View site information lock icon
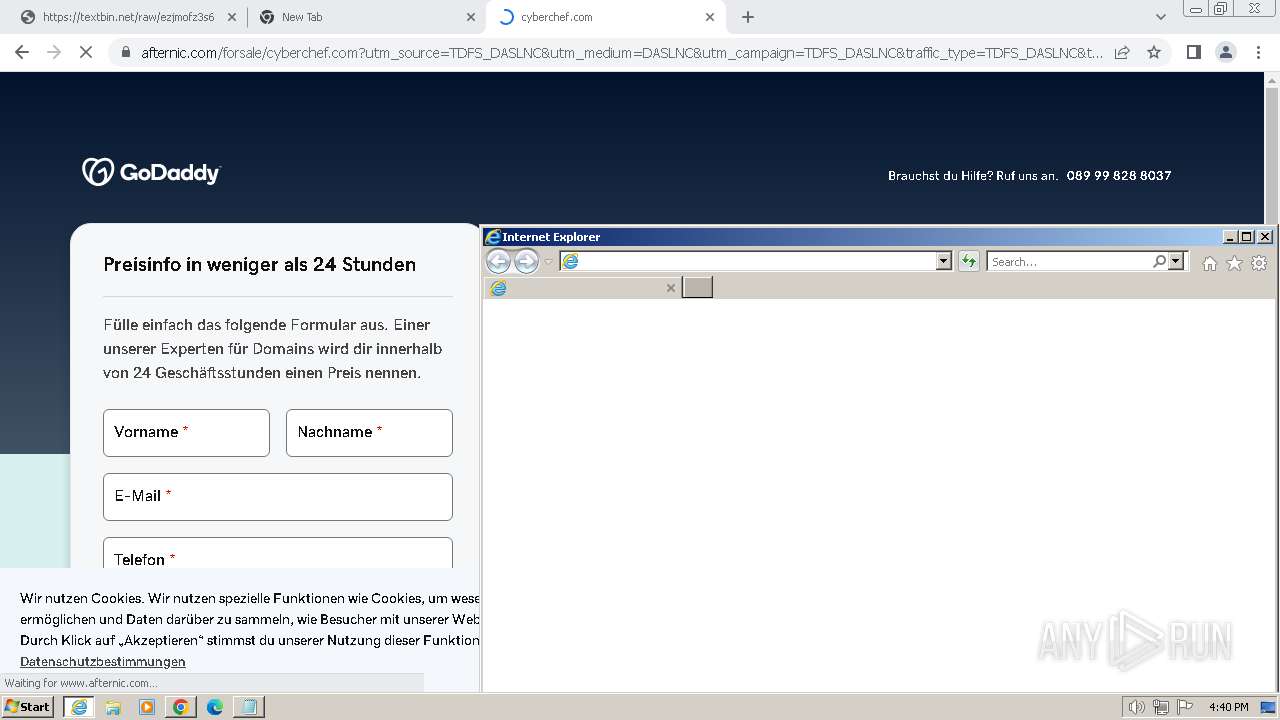1280x720 pixels. [126, 52]
